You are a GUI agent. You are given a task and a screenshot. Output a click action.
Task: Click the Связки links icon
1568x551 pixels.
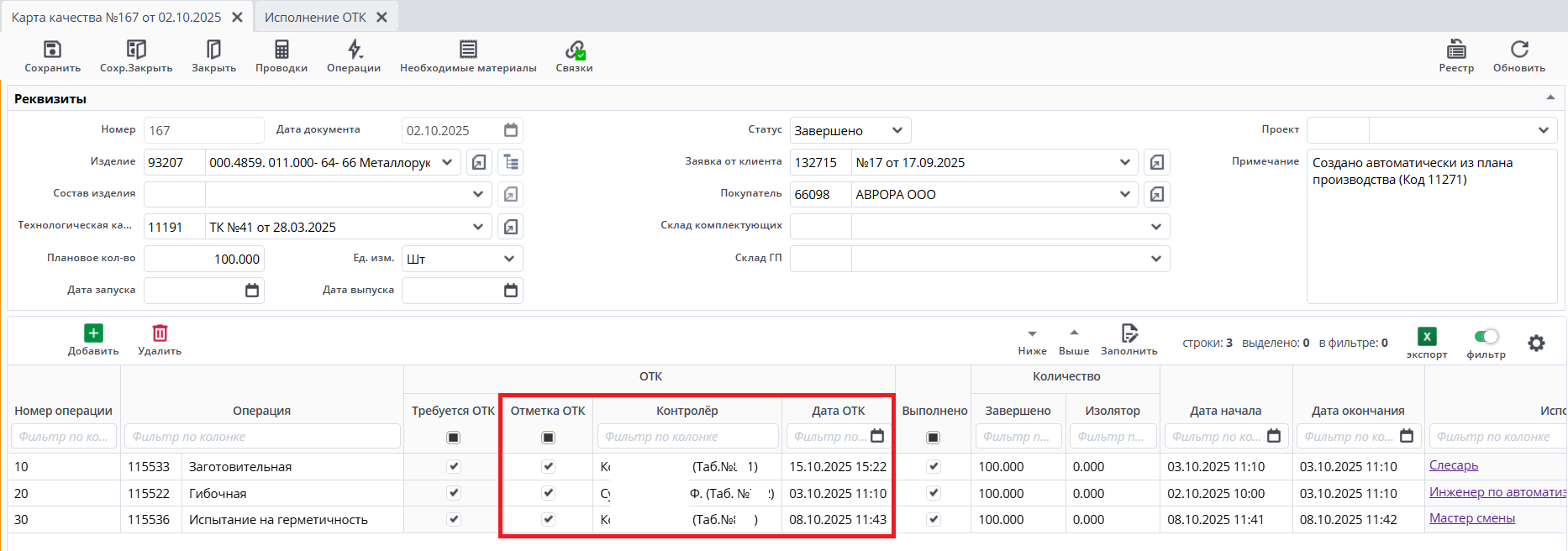[575, 50]
